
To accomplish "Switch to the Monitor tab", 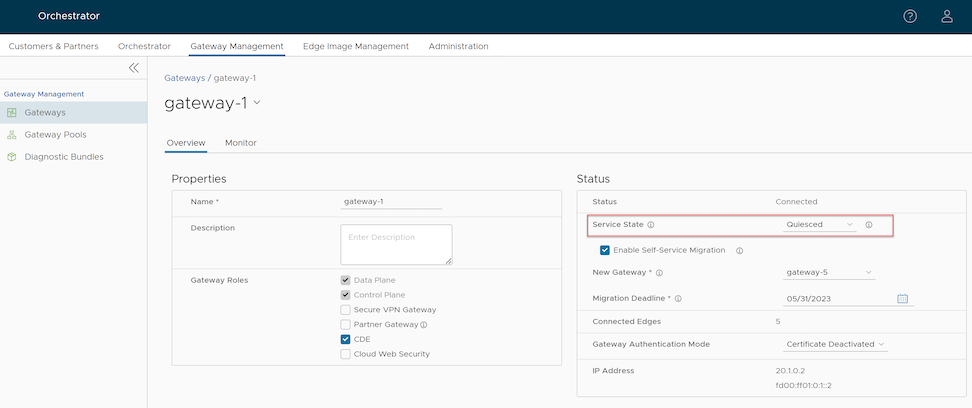I will coord(240,143).
